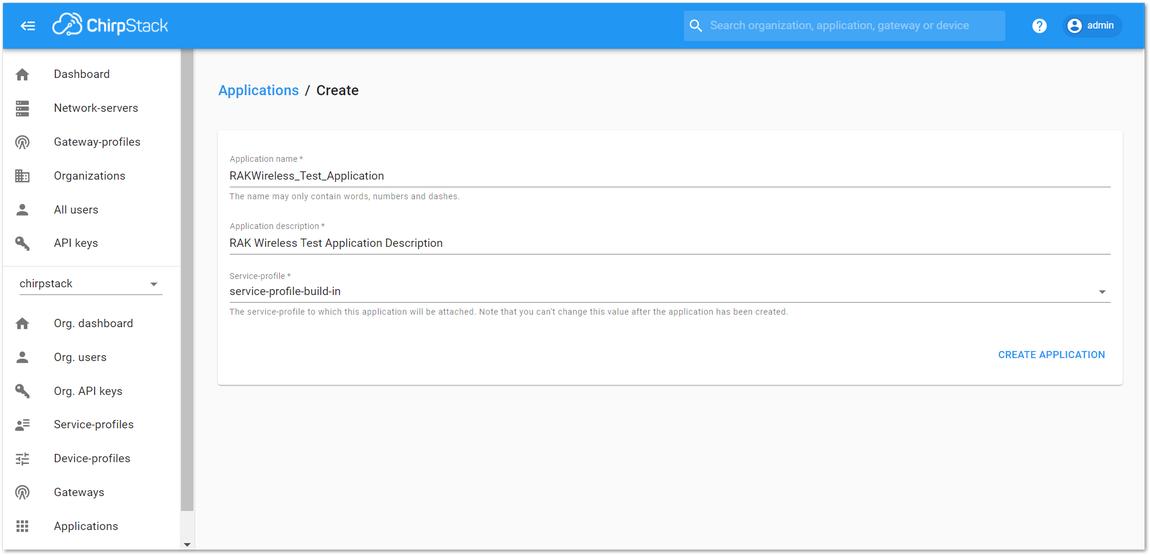The width and height of the screenshot is (1150, 555).
Task: Open the Service-profile dropdown
Action: pos(670,292)
